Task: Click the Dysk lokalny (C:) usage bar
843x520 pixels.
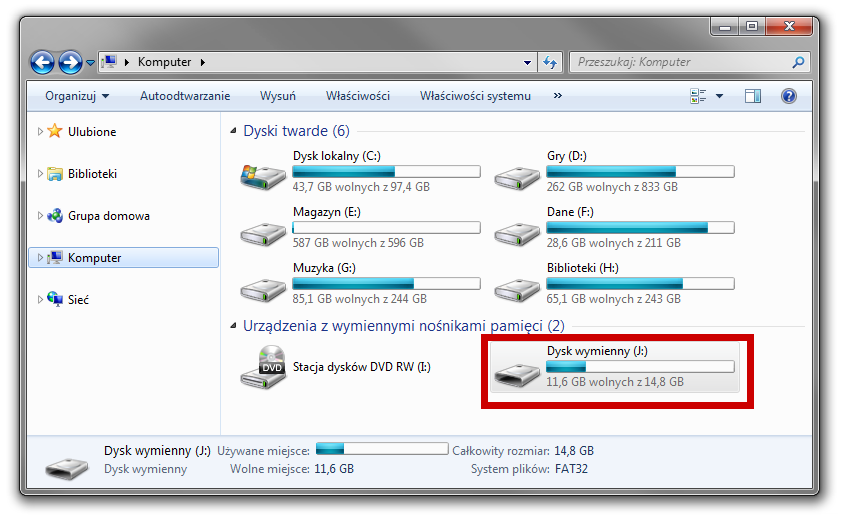Action: (387, 172)
